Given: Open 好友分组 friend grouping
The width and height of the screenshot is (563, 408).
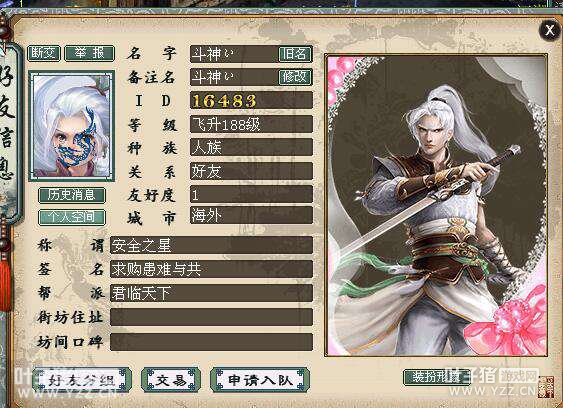Looking at the screenshot, I should (82, 380).
